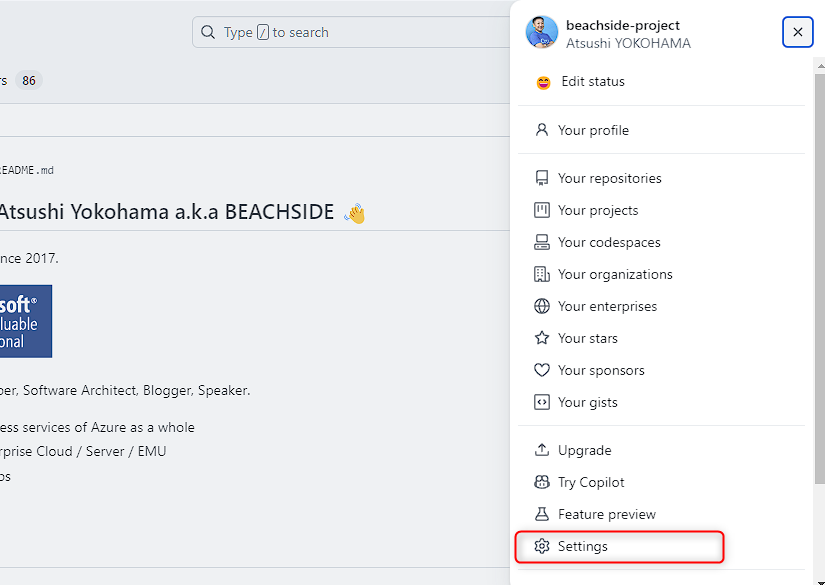Click the Your codespaces icon
The height and width of the screenshot is (585, 825).
coord(541,242)
